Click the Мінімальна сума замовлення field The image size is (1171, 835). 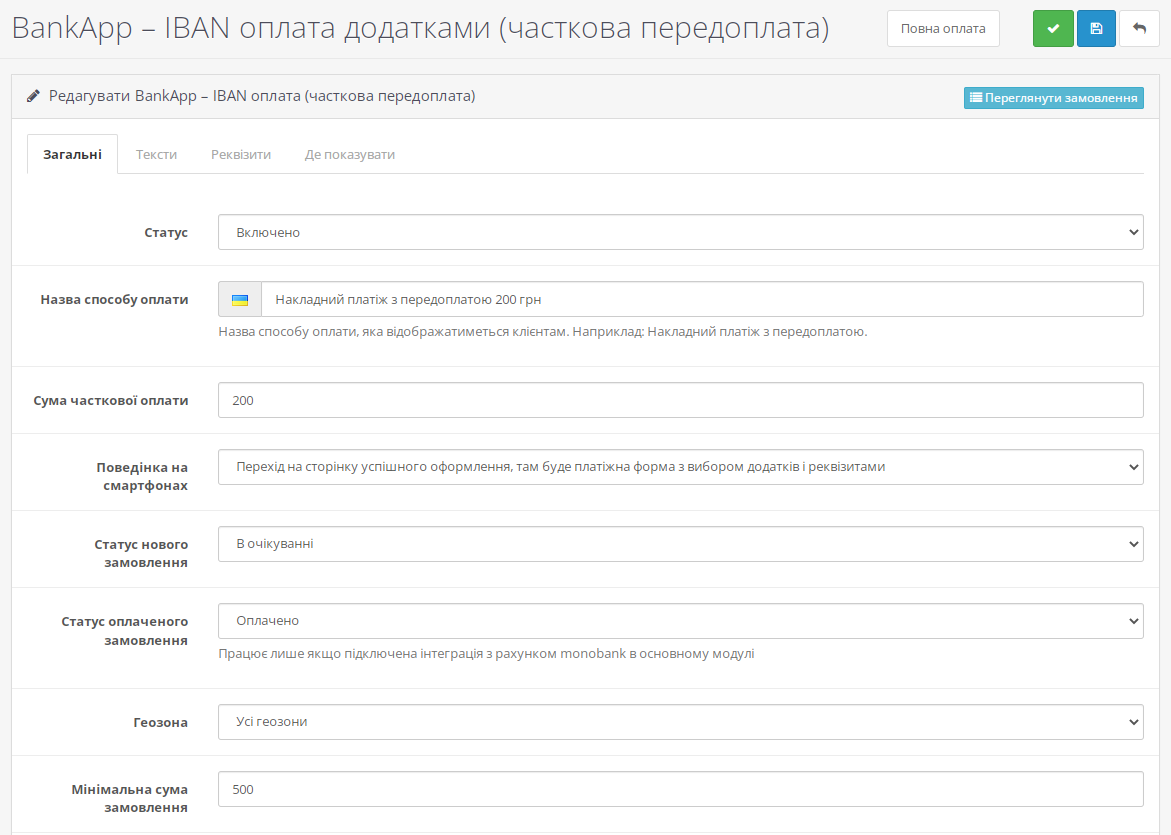(680, 789)
